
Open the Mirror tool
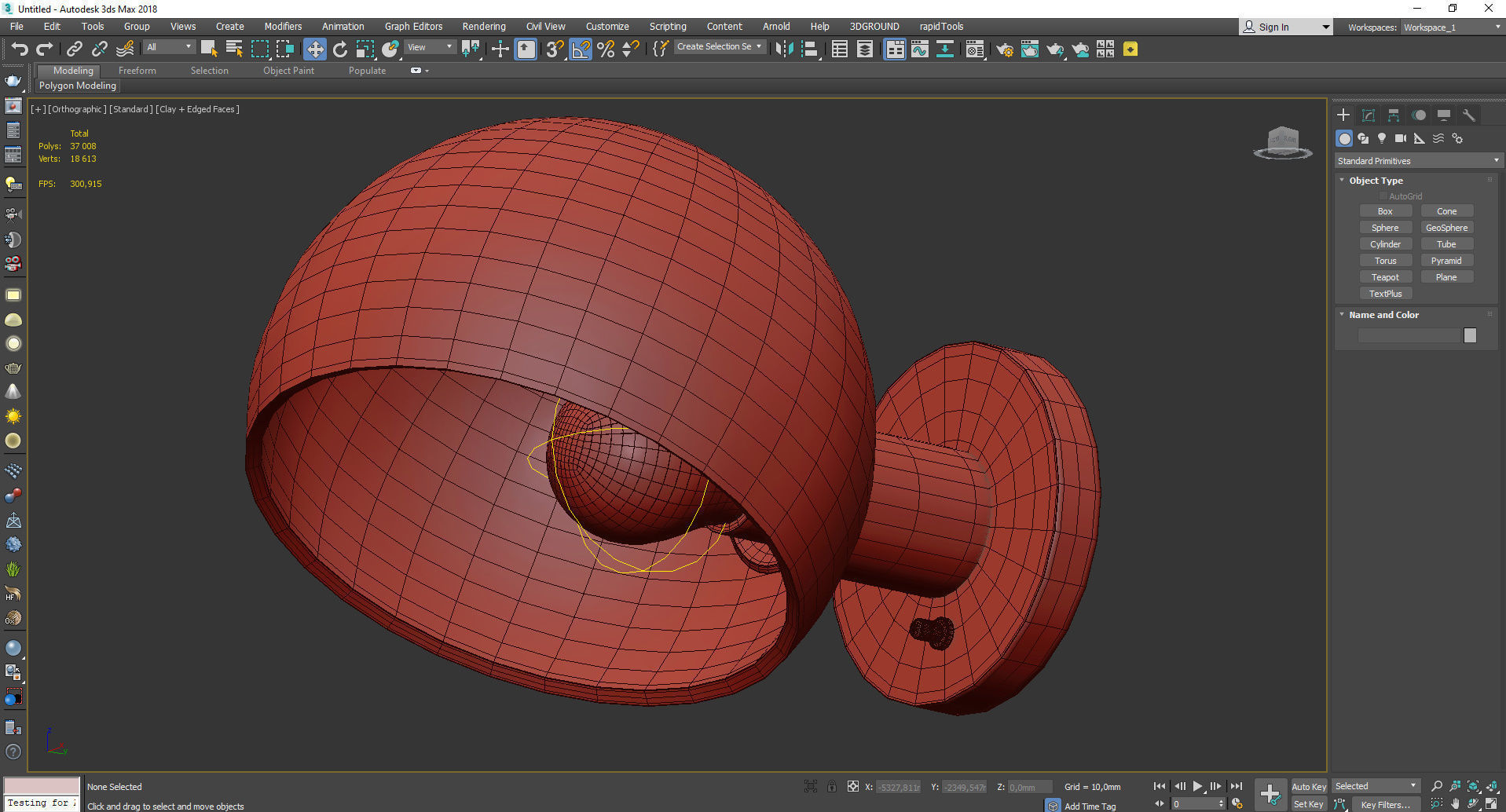[783, 49]
